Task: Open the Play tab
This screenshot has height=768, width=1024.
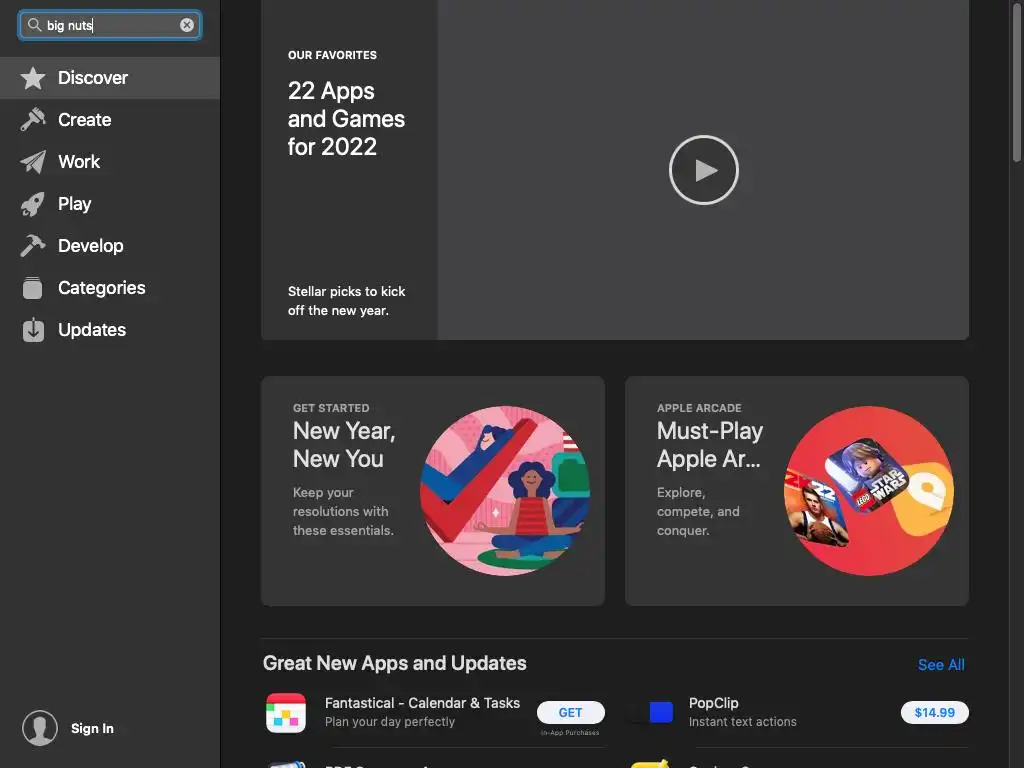Action: pos(110,204)
